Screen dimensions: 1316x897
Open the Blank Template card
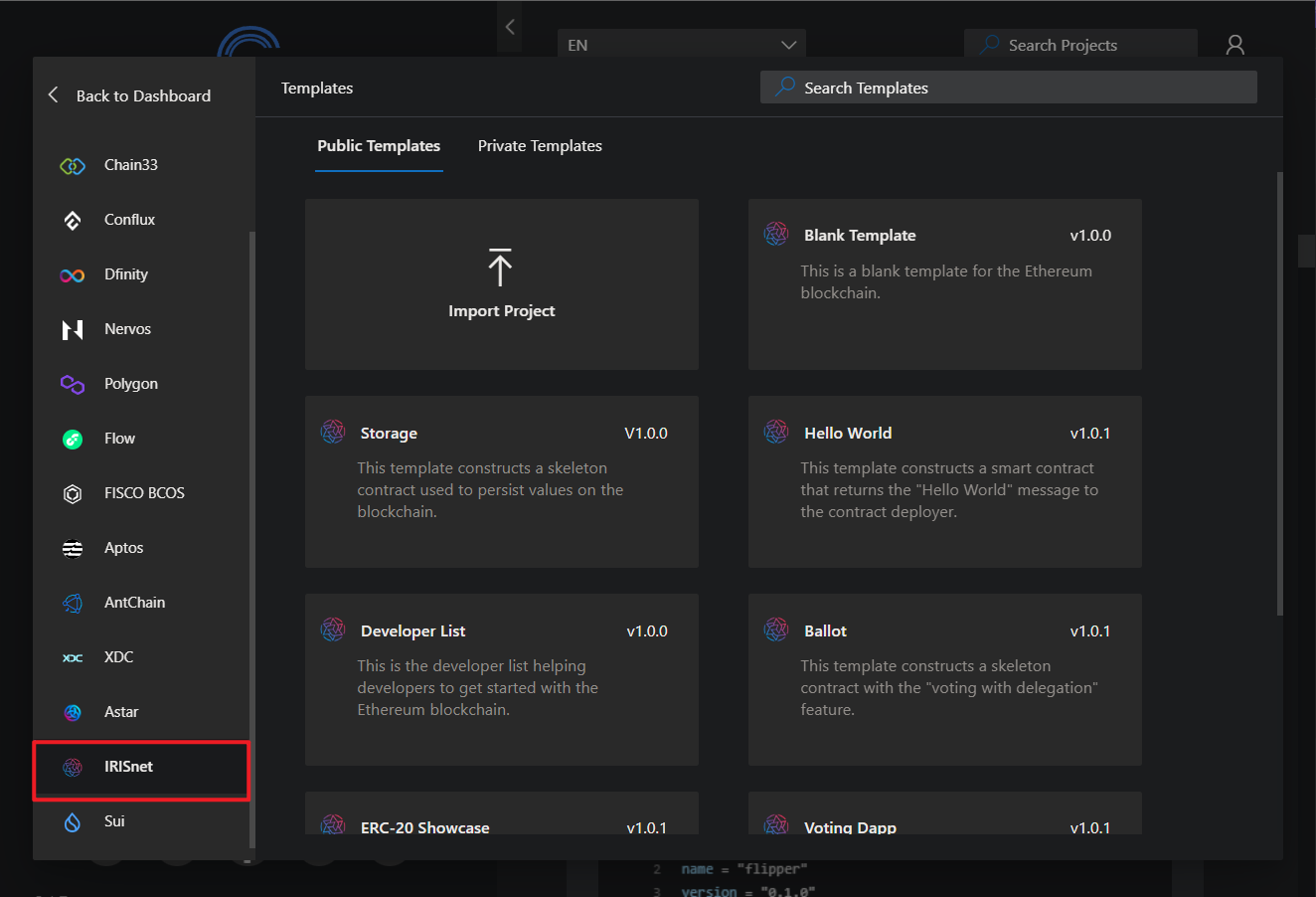(945, 284)
